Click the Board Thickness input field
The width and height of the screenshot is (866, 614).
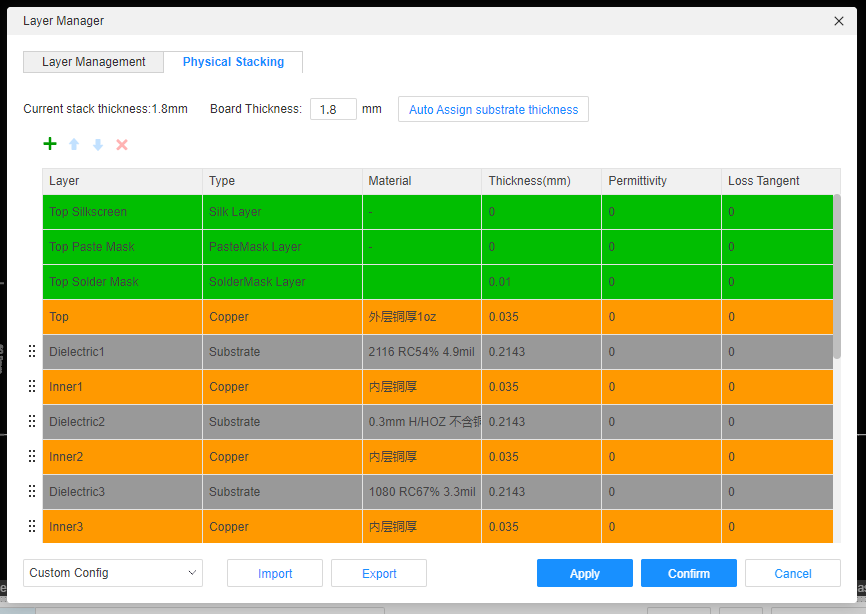(x=333, y=109)
